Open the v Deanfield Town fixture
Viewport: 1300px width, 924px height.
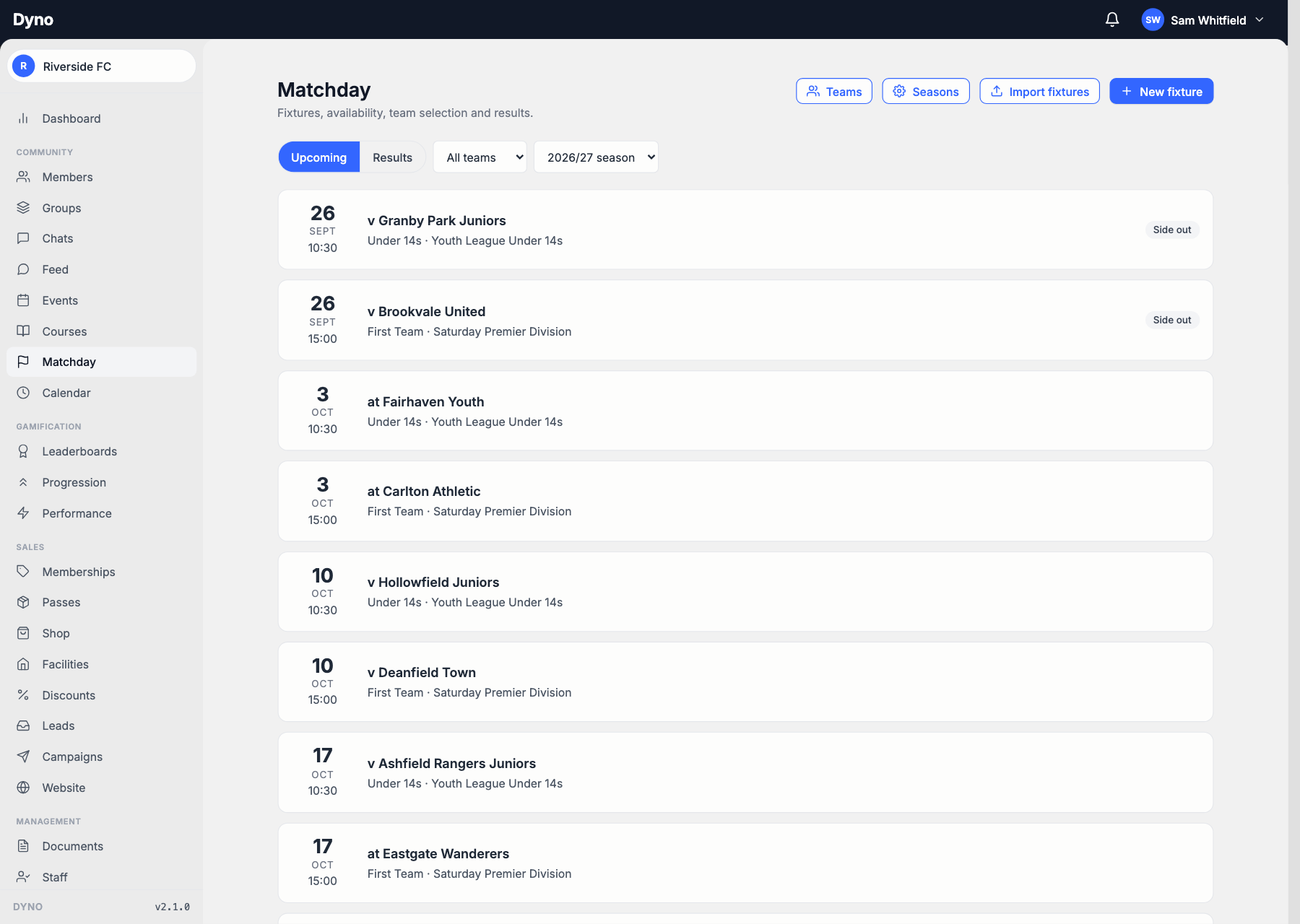(x=745, y=682)
